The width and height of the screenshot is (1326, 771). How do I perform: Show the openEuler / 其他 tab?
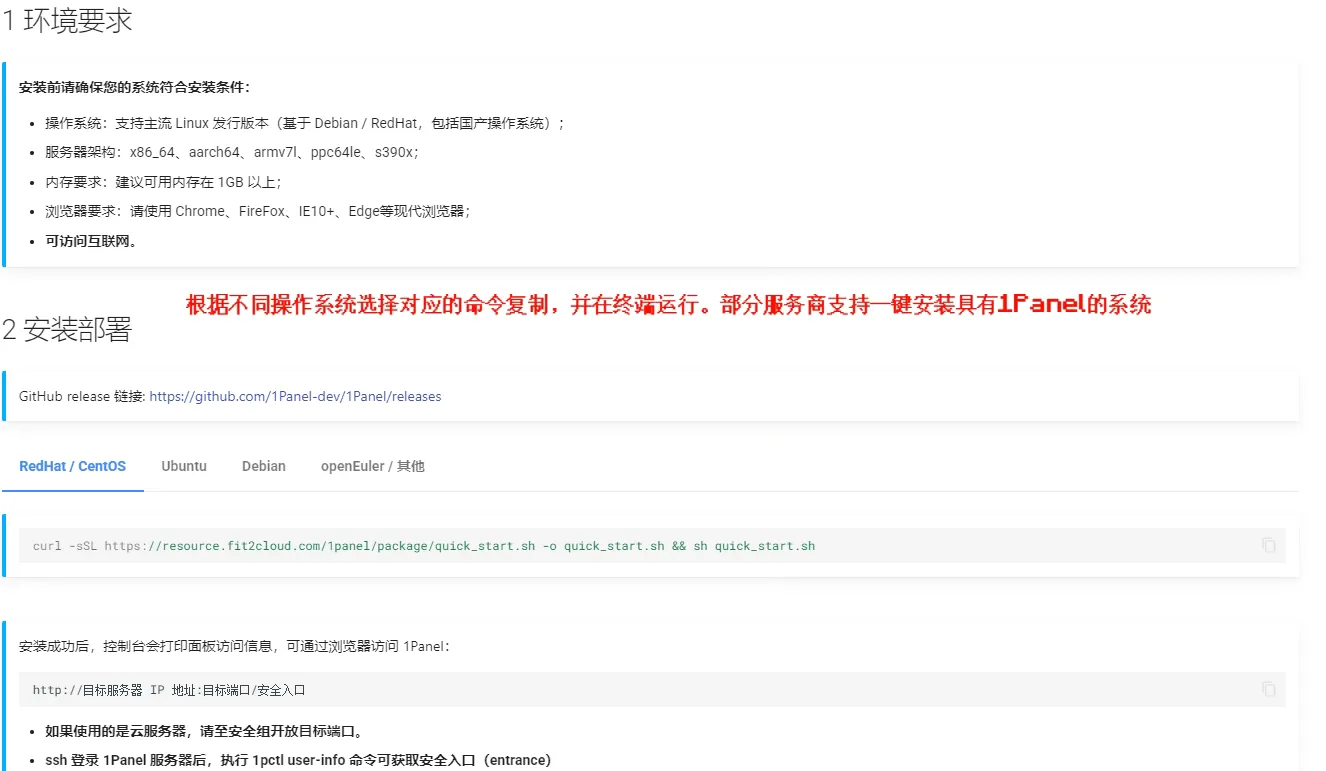tap(372, 466)
